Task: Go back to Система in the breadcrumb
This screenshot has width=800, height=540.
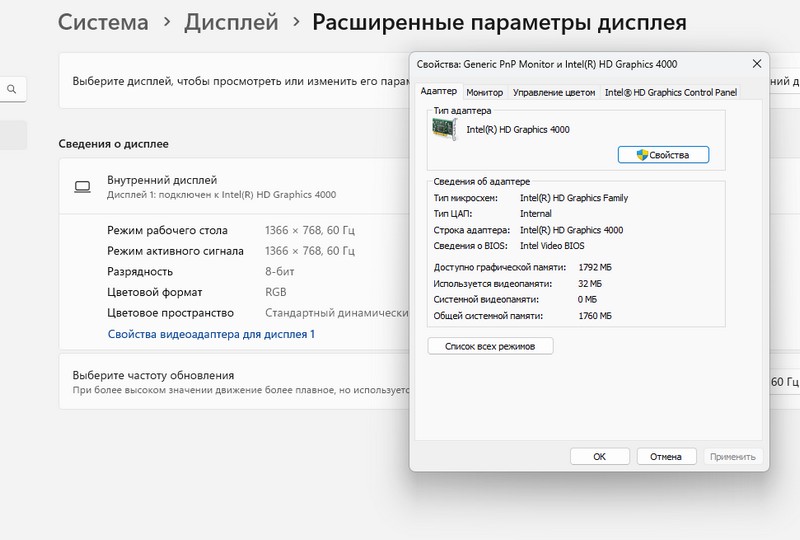Action: tap(104, 22)
